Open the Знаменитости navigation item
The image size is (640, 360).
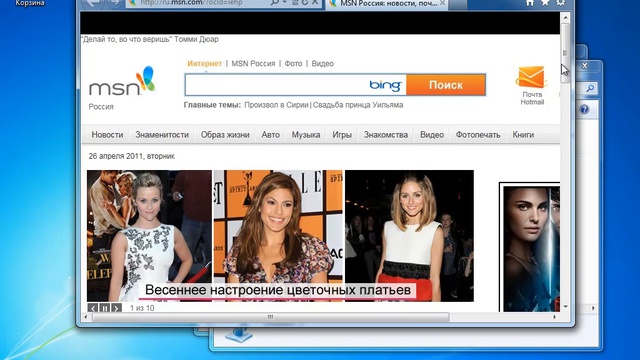pos(162,135)
